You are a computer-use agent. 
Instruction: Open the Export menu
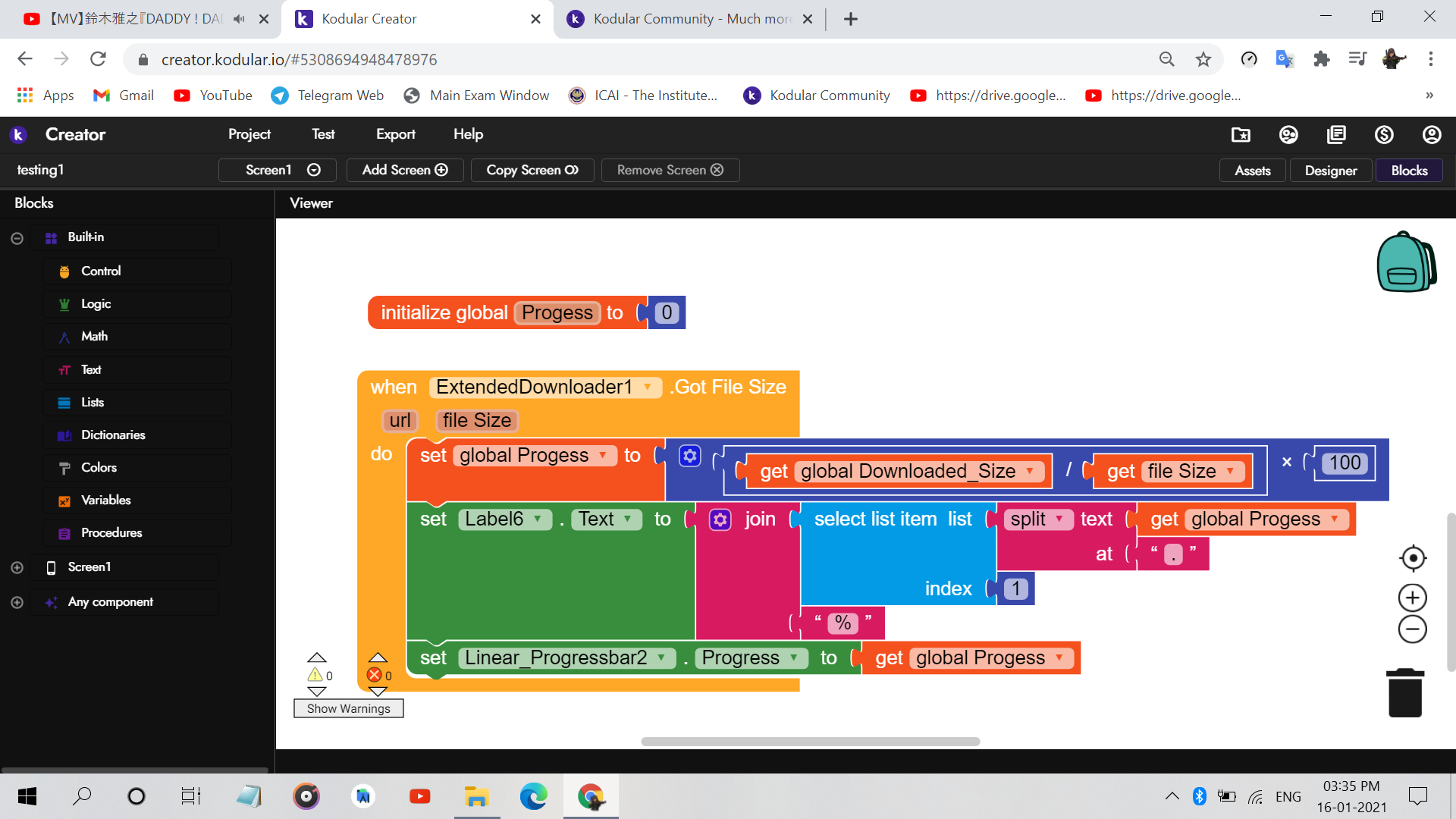[395, 134]
